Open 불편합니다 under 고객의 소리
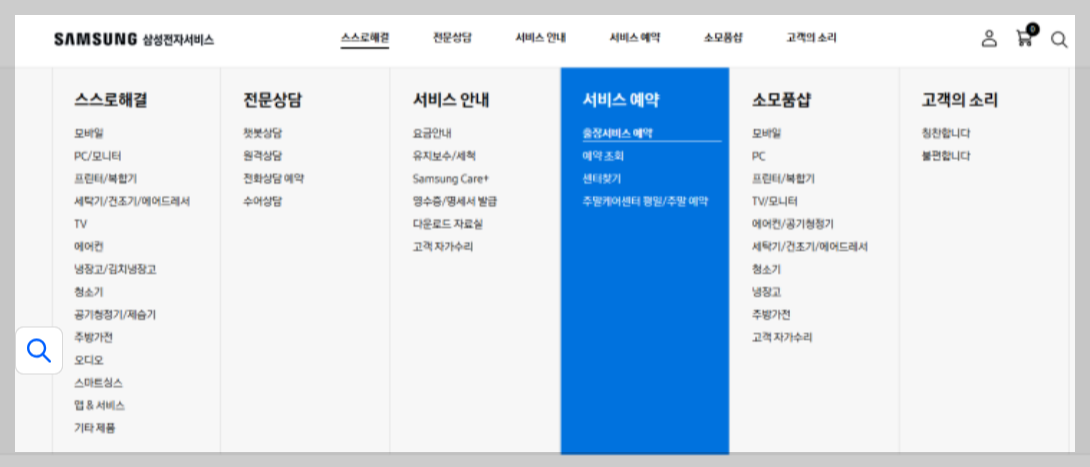 pos(946,156)
